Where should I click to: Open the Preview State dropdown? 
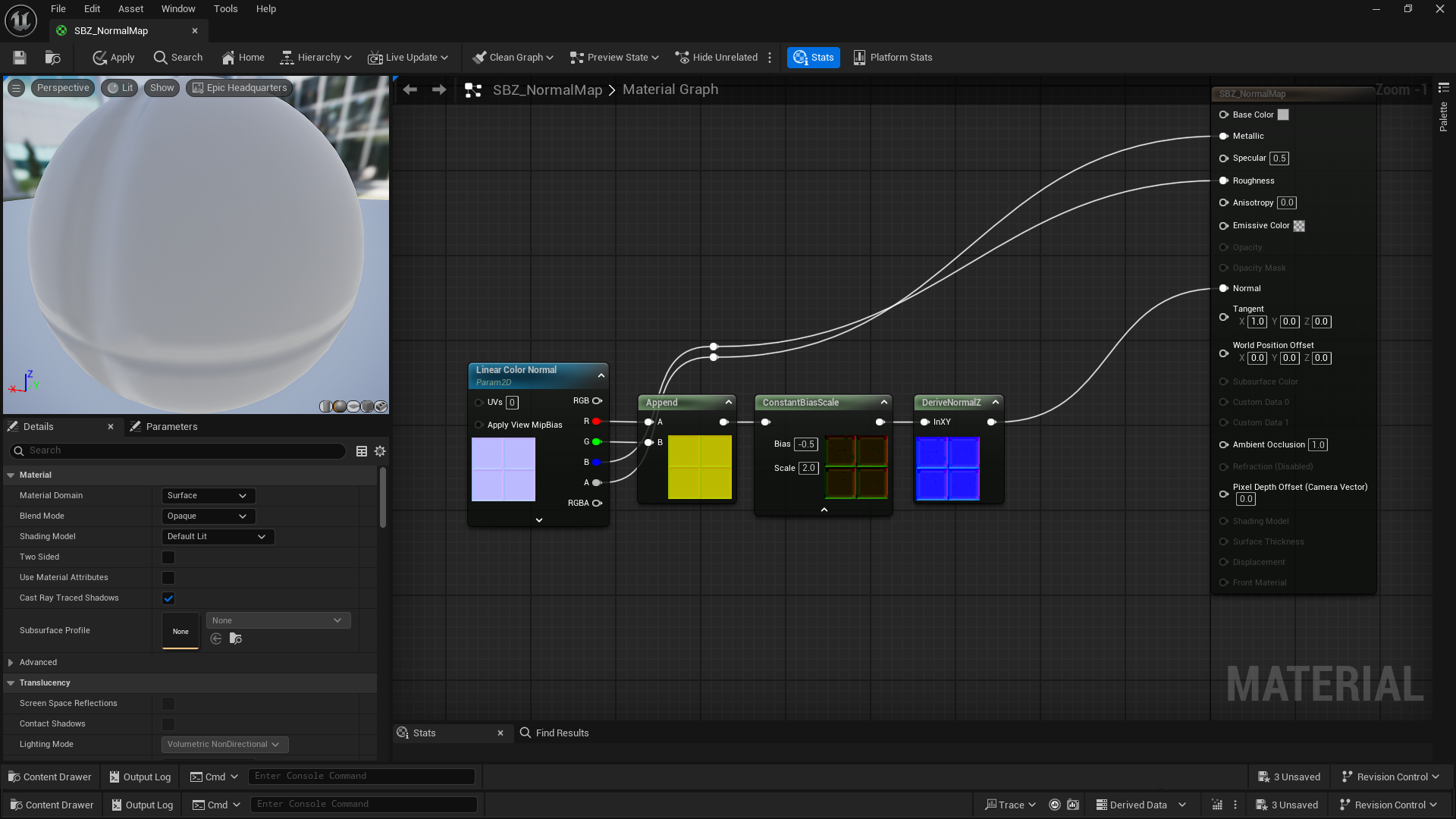point(614,58)
